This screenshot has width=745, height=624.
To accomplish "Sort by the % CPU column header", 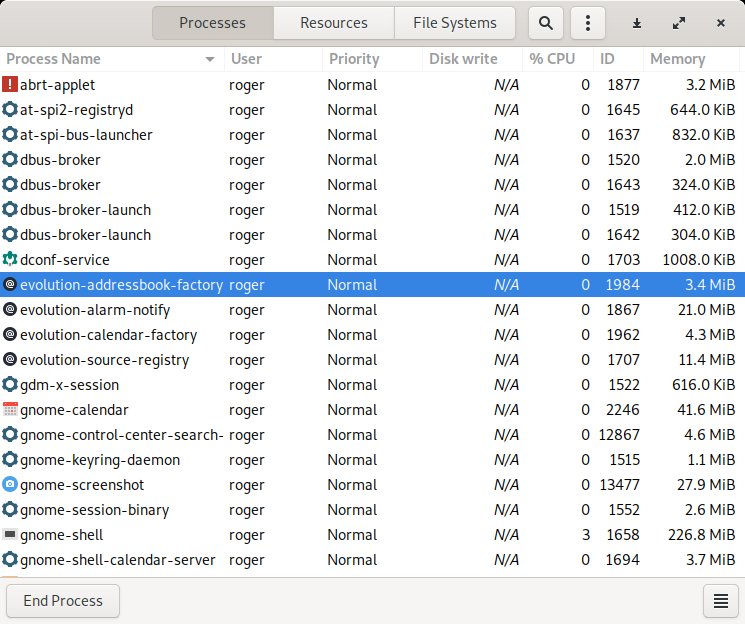I will pos(552,59).
